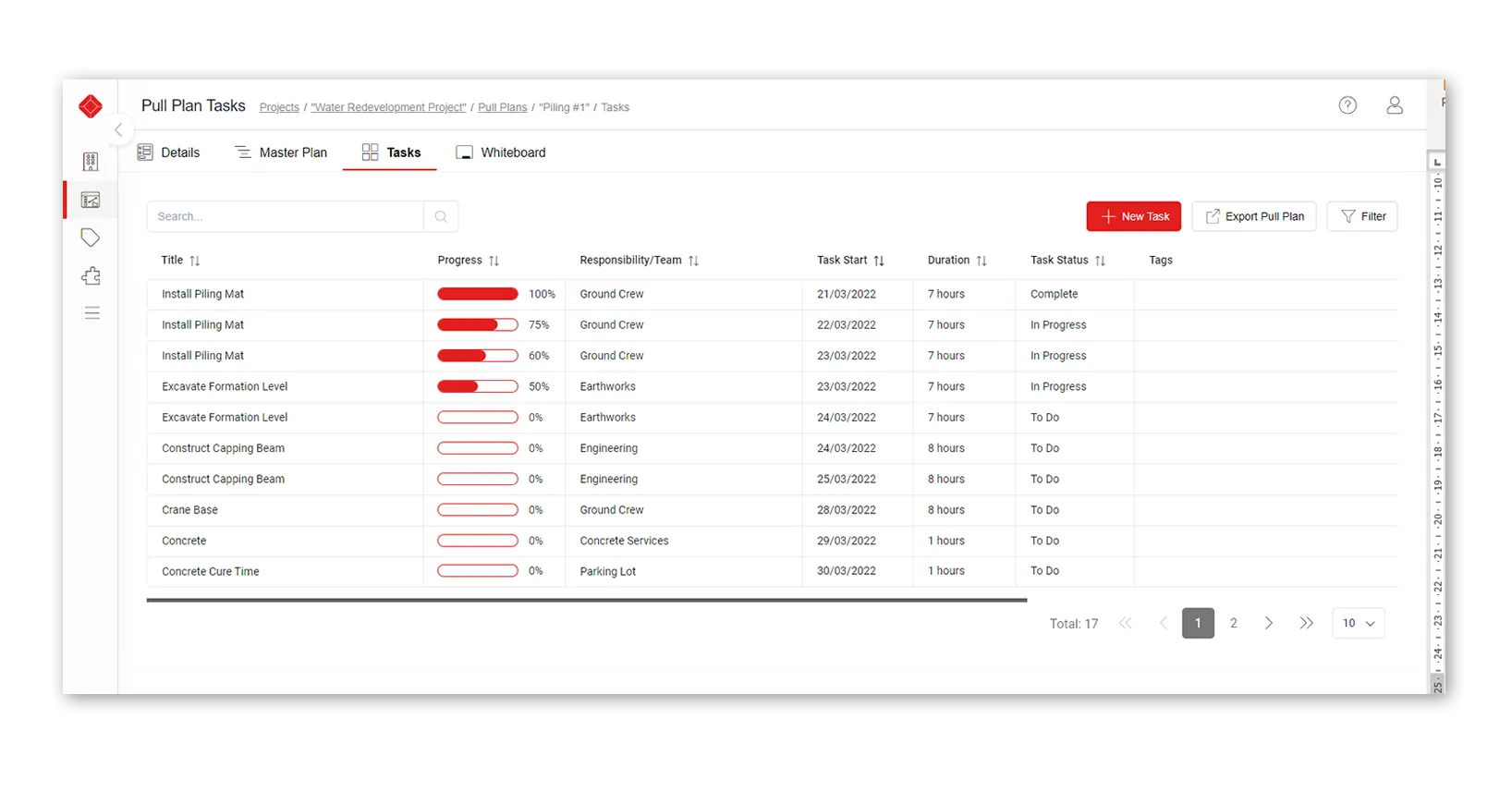The height and width of the screenshot is (804, 1512).
Task: Select the Tasks tab
Action: click(x=391, y=152)
